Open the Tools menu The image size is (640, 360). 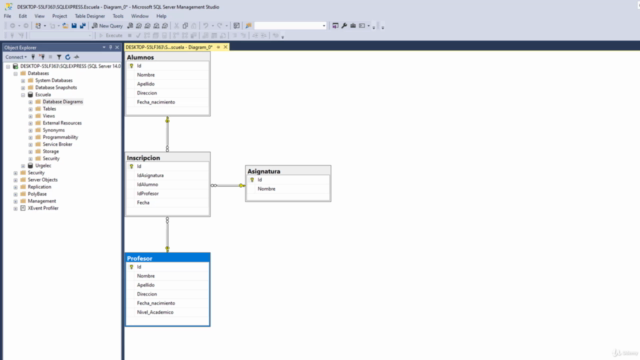118,16
